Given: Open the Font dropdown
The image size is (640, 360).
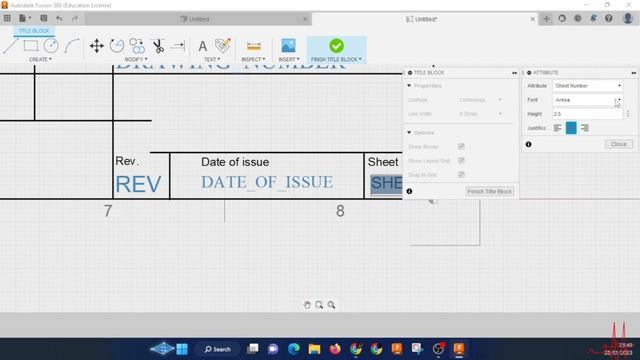Looking at the screenshot, I should pos(588,100).
